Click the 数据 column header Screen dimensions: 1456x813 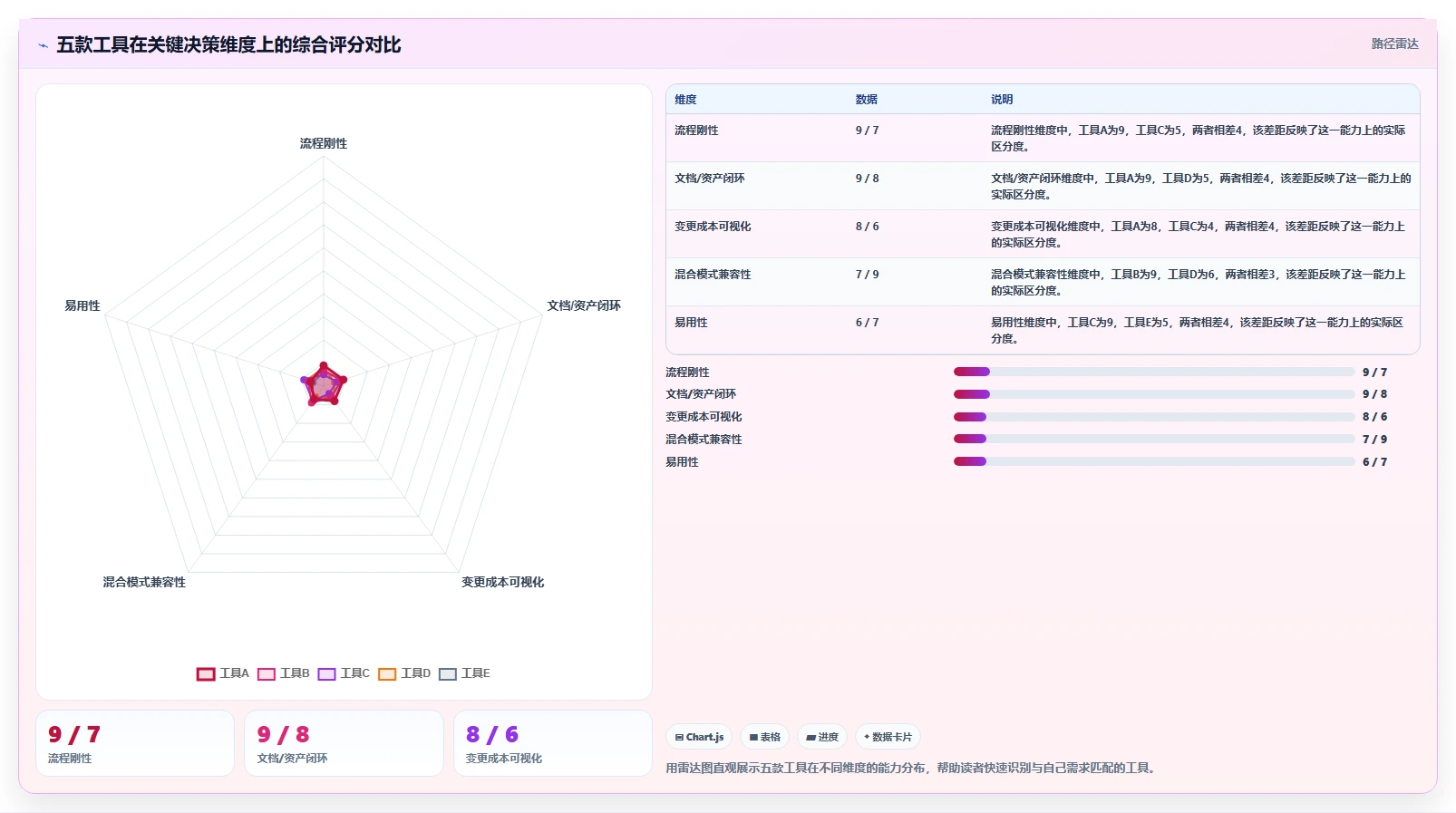coord(867,100)
